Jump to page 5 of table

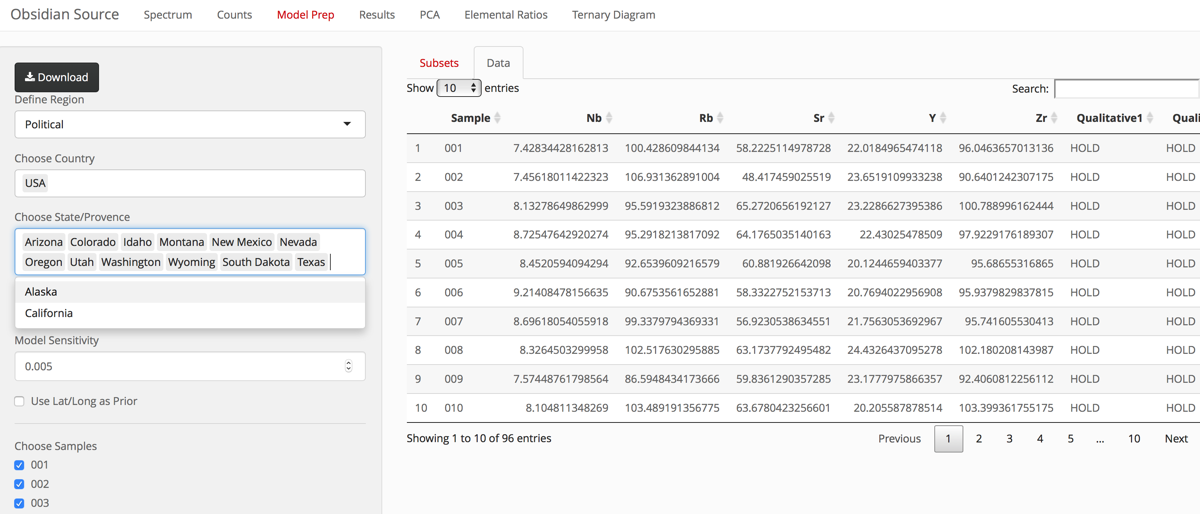tap(1070, 438)
